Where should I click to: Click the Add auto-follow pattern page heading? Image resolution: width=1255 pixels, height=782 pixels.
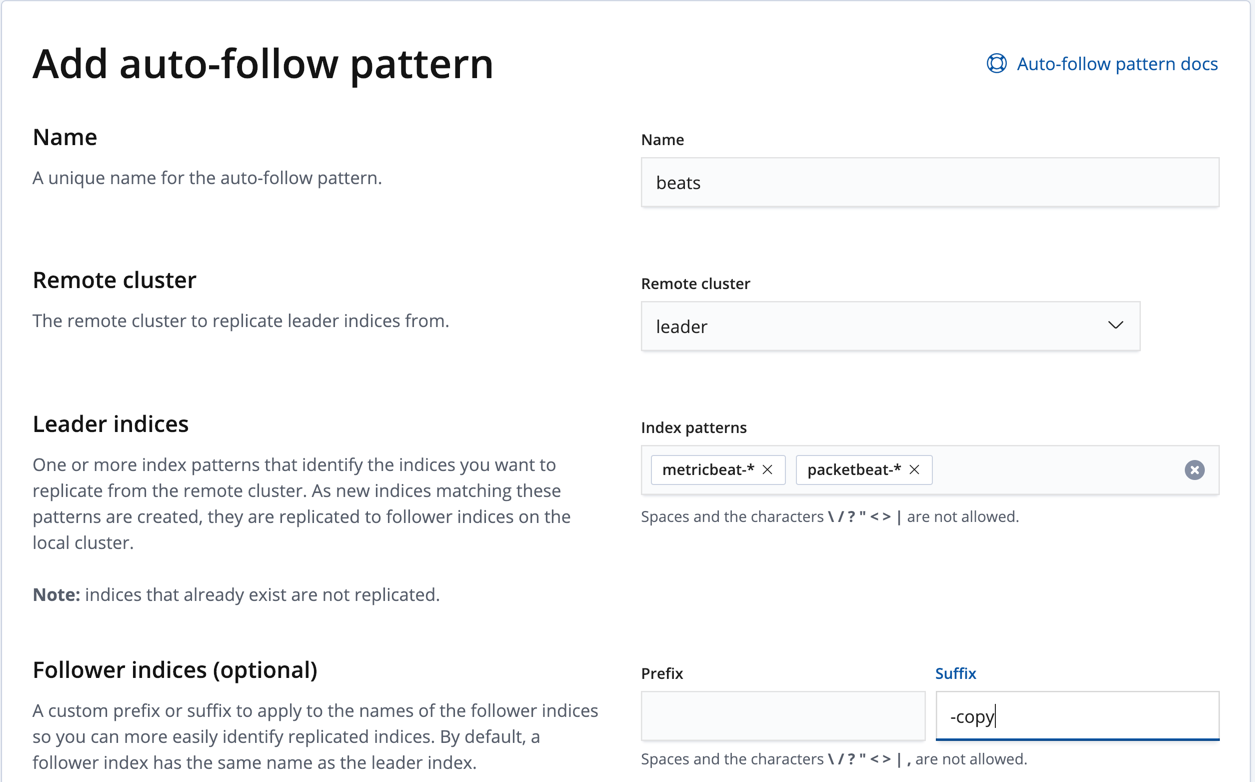pyautogui.click(x=263, y=63)
